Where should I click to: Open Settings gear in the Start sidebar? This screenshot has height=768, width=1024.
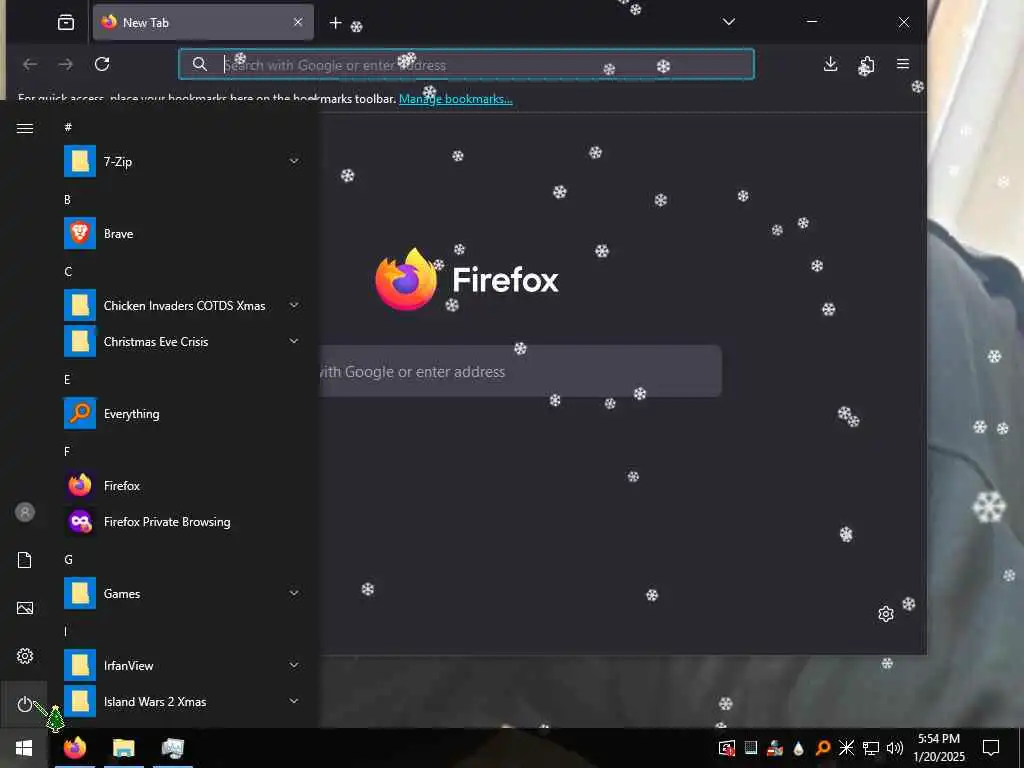[25, 656]
